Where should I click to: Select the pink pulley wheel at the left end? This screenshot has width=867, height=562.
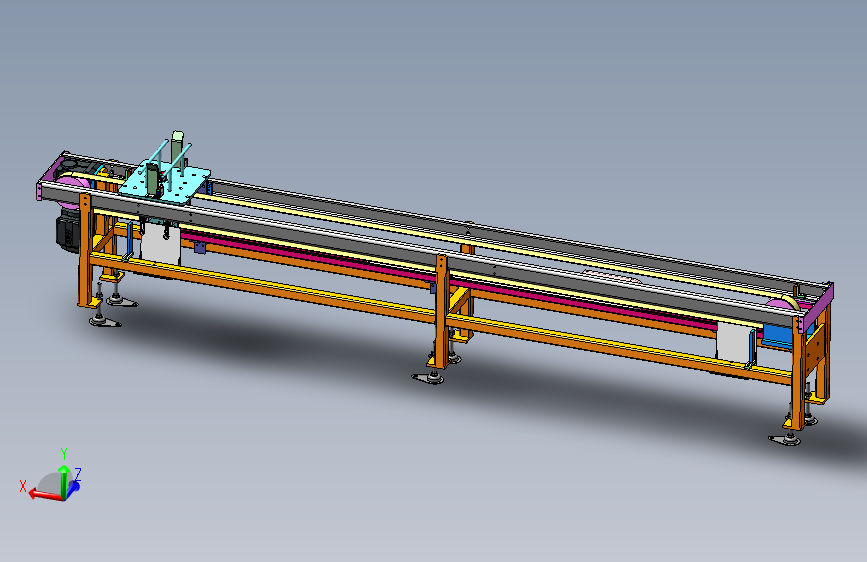click(70, 181)
